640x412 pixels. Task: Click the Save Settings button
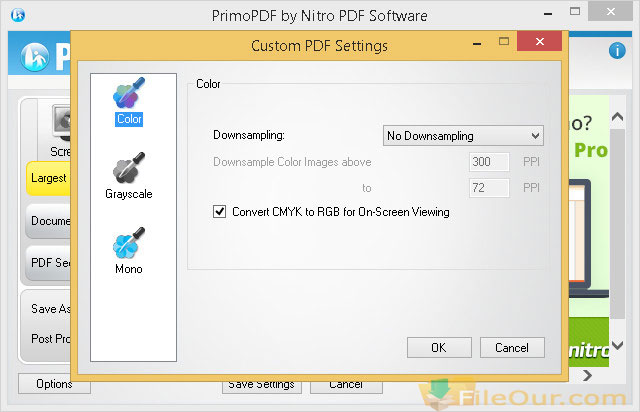260,384
